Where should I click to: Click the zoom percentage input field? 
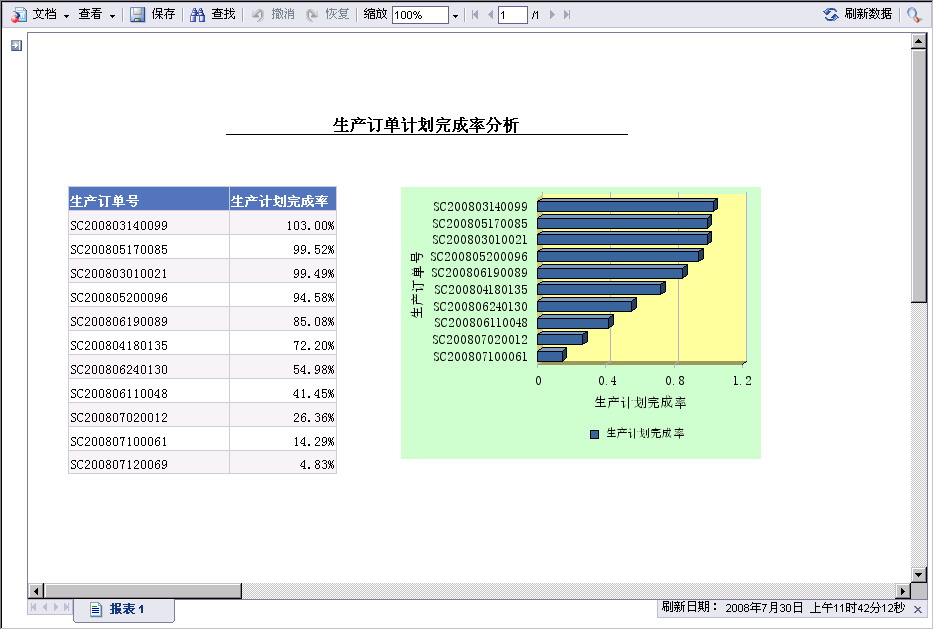coord(420,15)
